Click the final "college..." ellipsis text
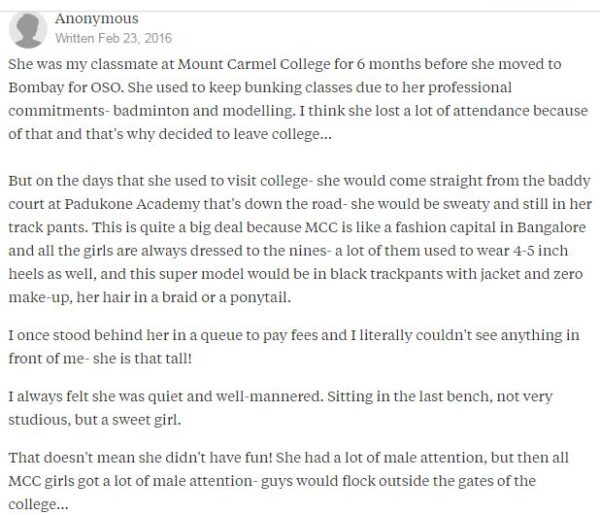 [x=38, y=504]
